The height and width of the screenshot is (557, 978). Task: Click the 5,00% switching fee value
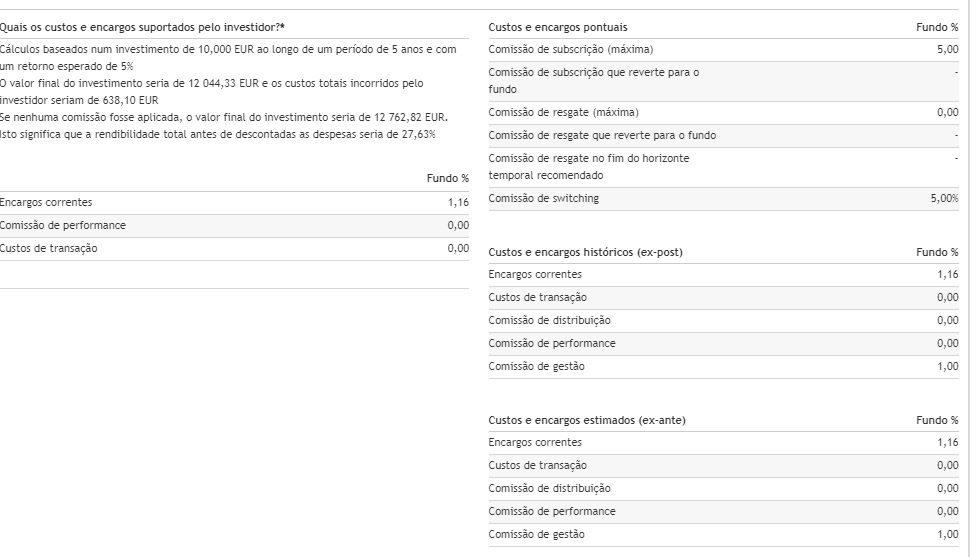pos(944,198)
